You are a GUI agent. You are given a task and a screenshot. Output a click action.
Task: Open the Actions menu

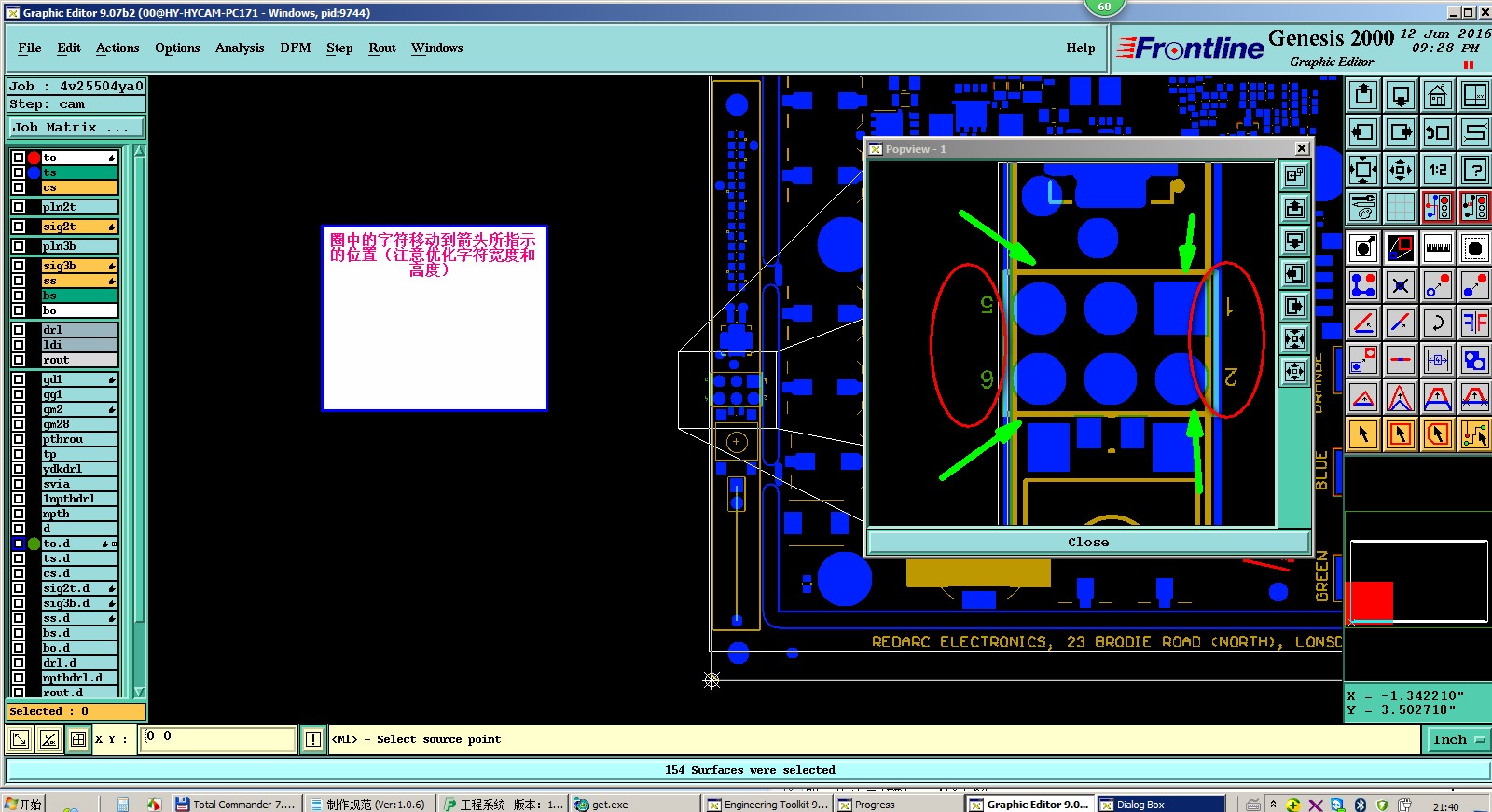click(117, 48)
